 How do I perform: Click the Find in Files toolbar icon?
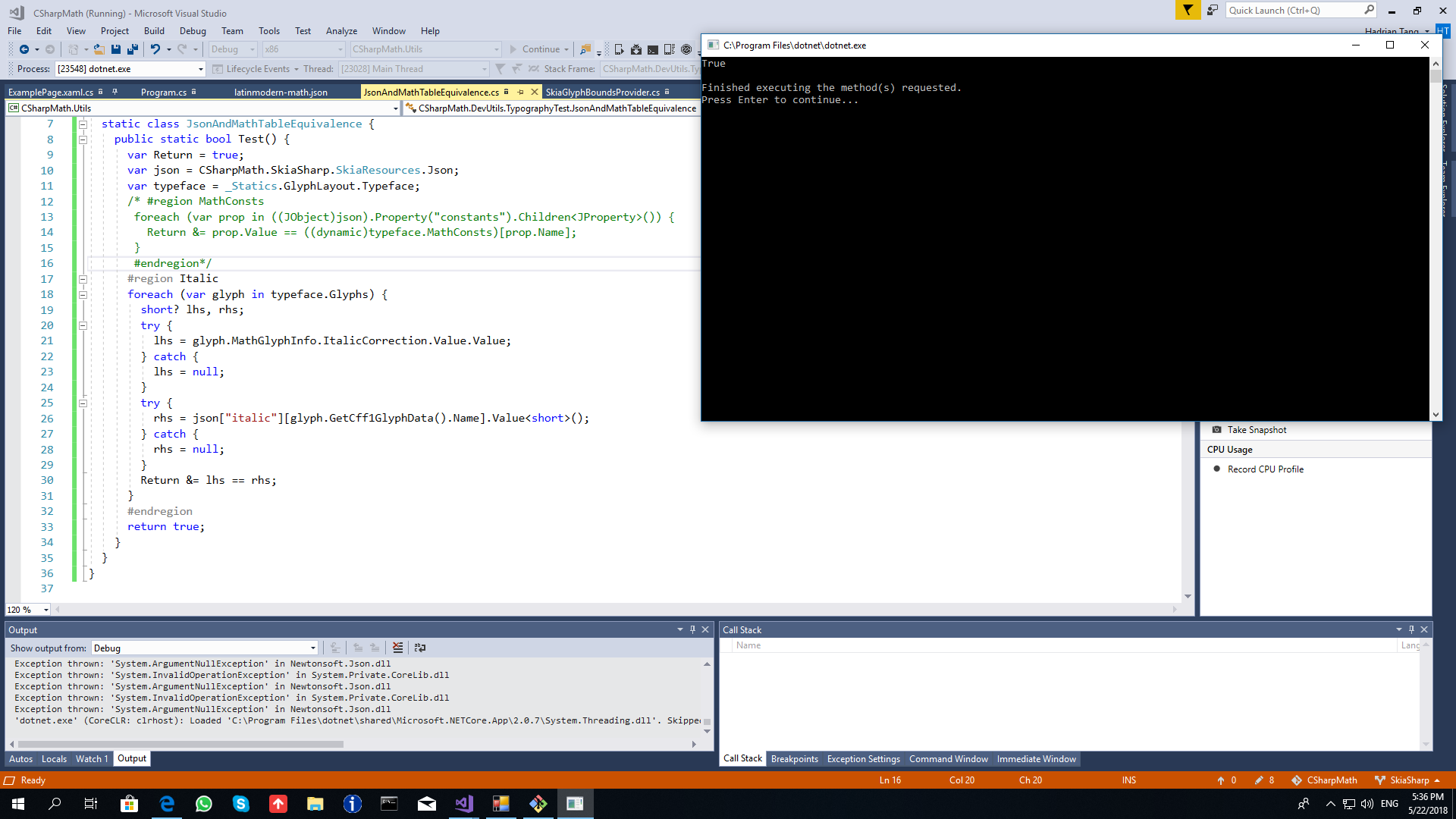click(x=585, y=49)
